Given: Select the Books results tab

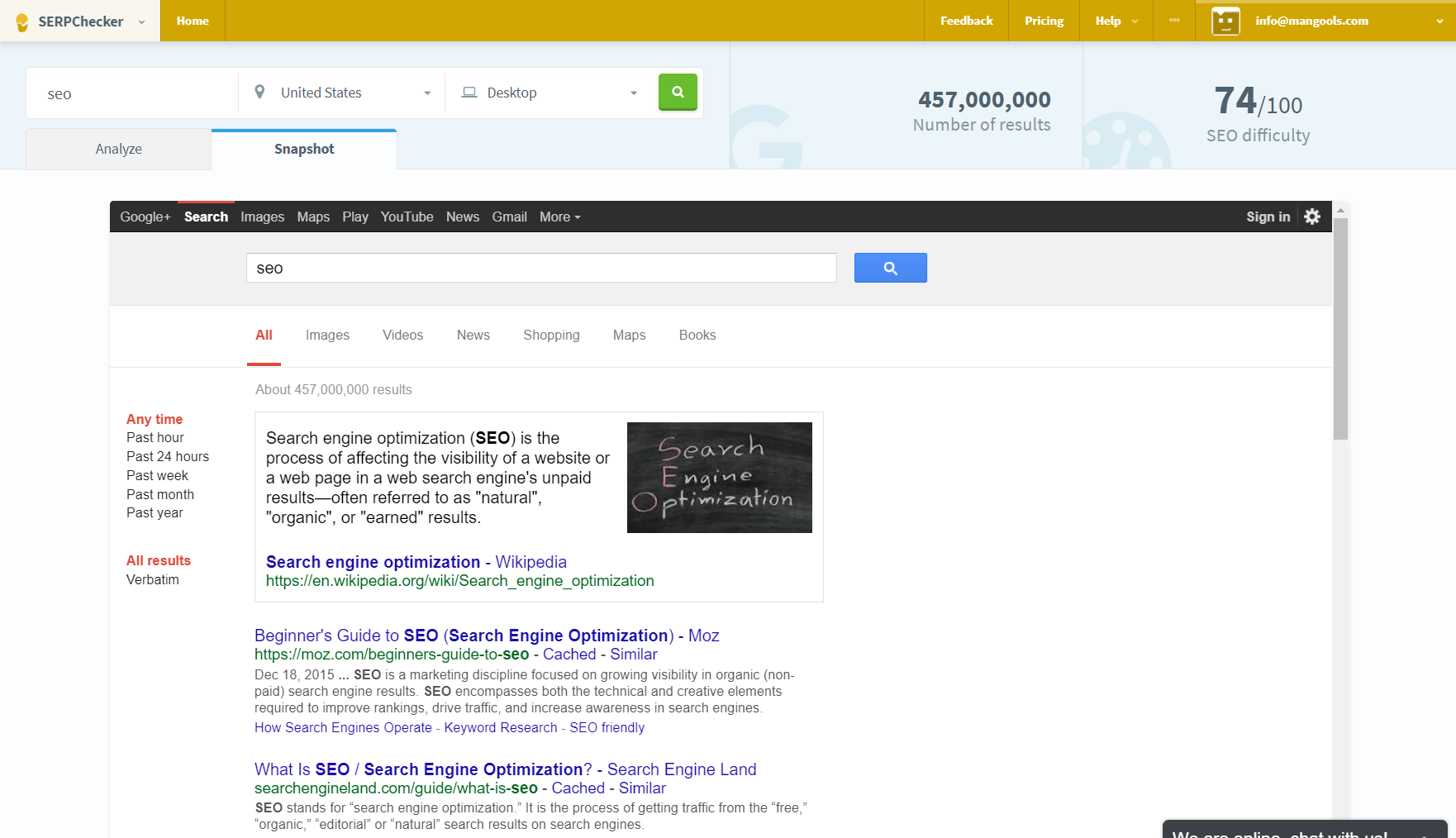Looking at the screenshot, I should [x=697, y=335].
